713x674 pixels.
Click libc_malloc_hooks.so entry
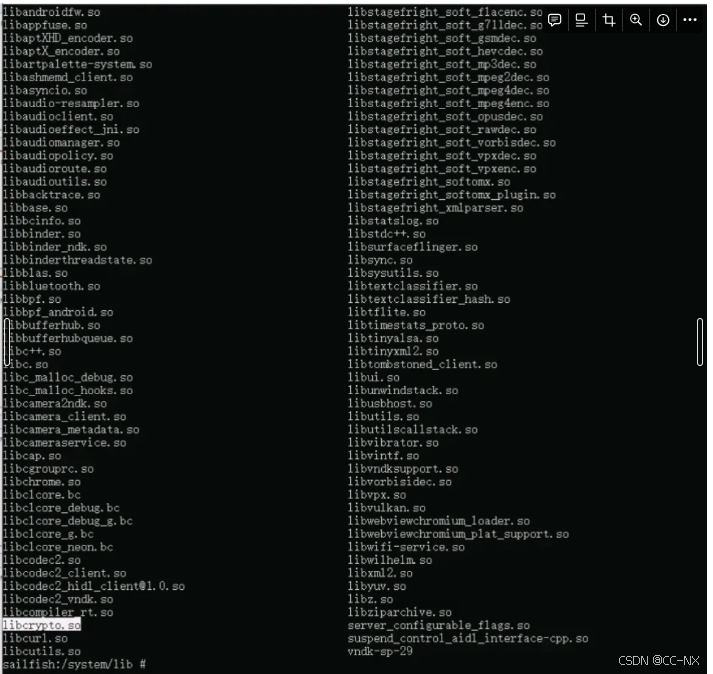[x=68, y=391]
